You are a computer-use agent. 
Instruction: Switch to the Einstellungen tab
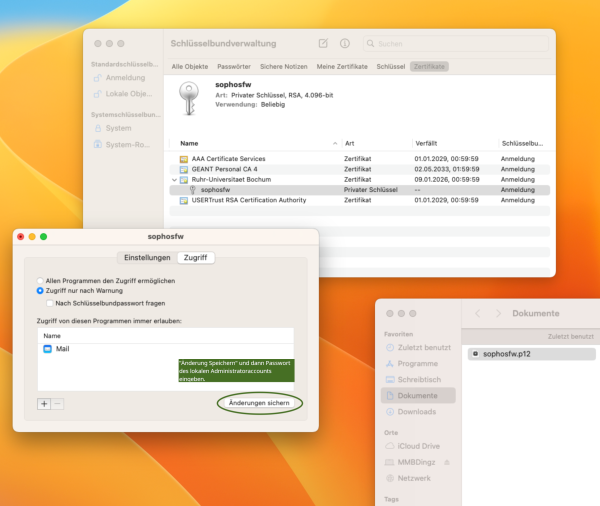coord(146,257)
